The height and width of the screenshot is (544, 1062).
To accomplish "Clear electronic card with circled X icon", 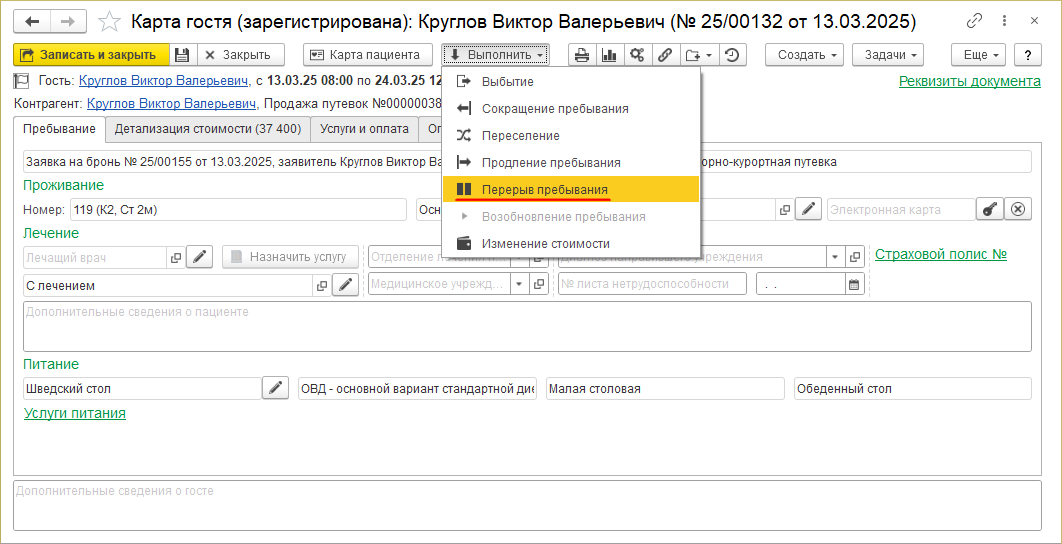I will pyautogui.click(x=1018, y=209).
